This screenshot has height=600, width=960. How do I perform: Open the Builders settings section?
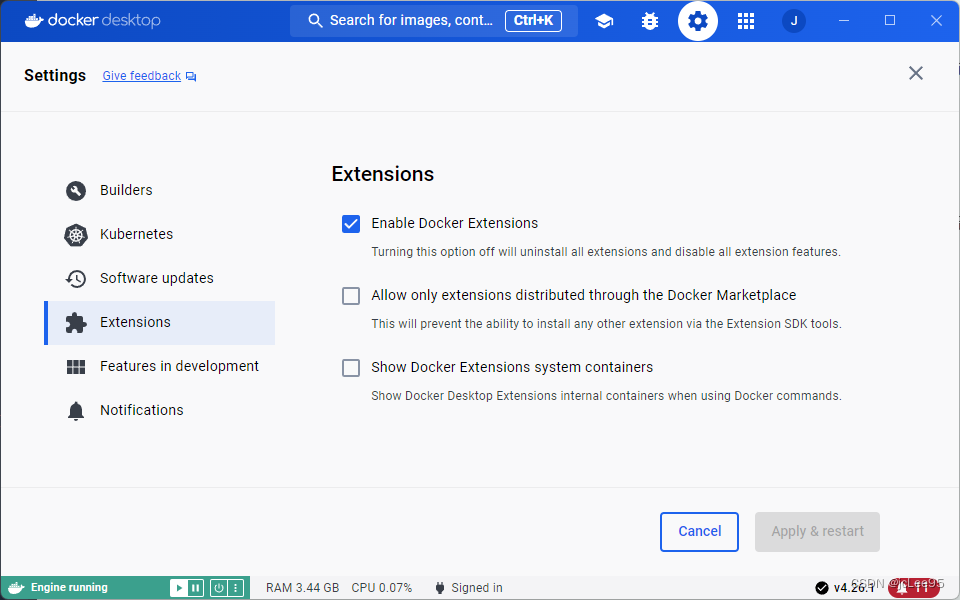(159, 190)
